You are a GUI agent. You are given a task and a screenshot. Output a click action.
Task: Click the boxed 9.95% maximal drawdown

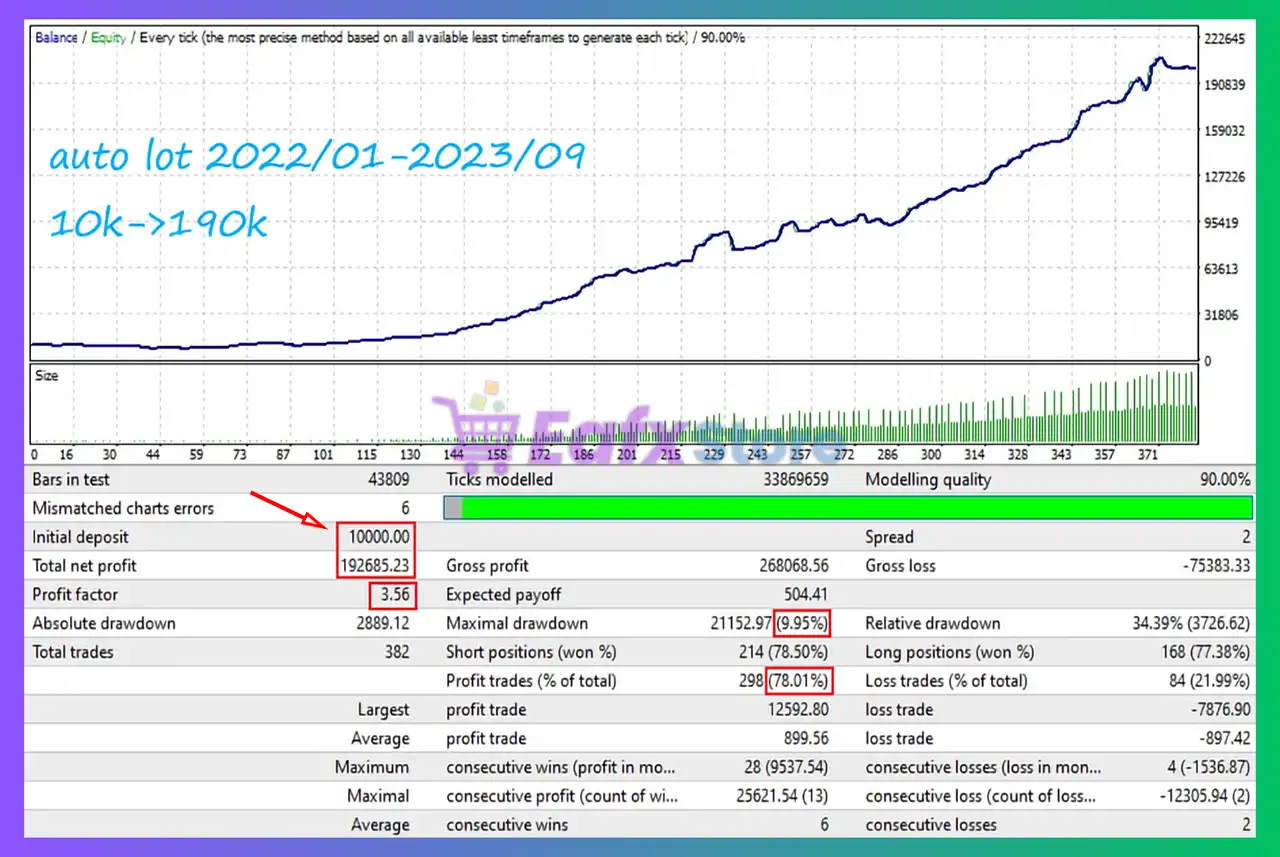(803, 623)
